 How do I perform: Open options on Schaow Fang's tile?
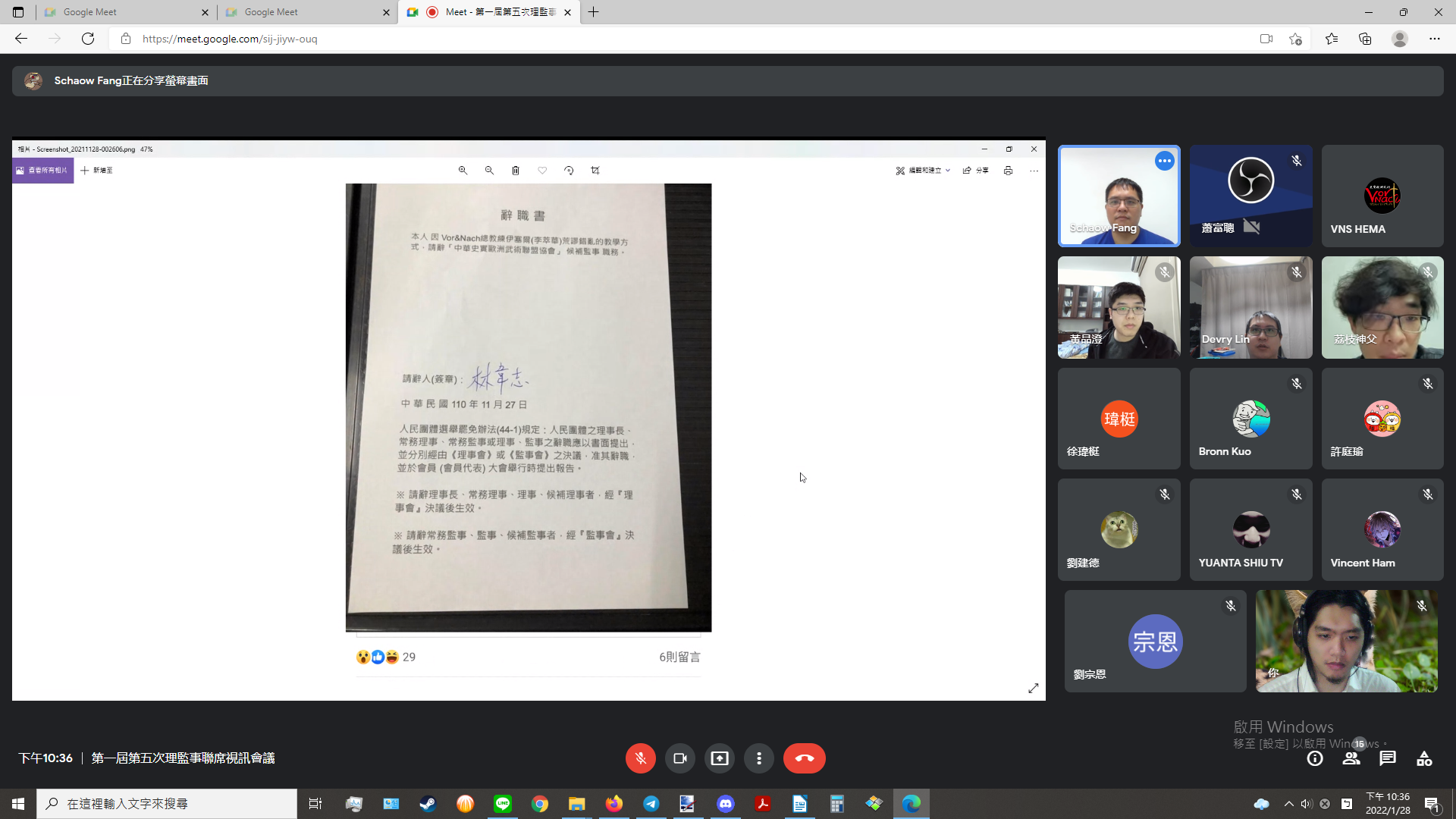pos(1164,161)
